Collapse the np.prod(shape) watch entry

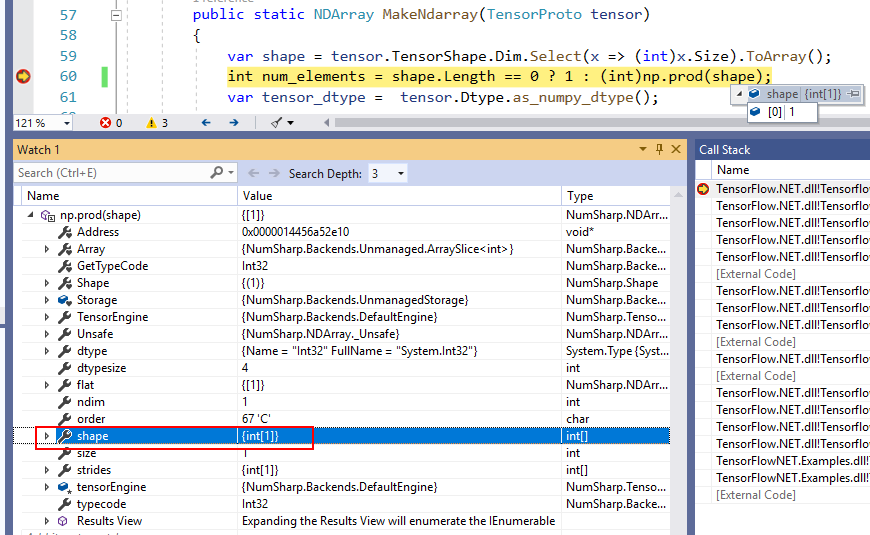31,215
